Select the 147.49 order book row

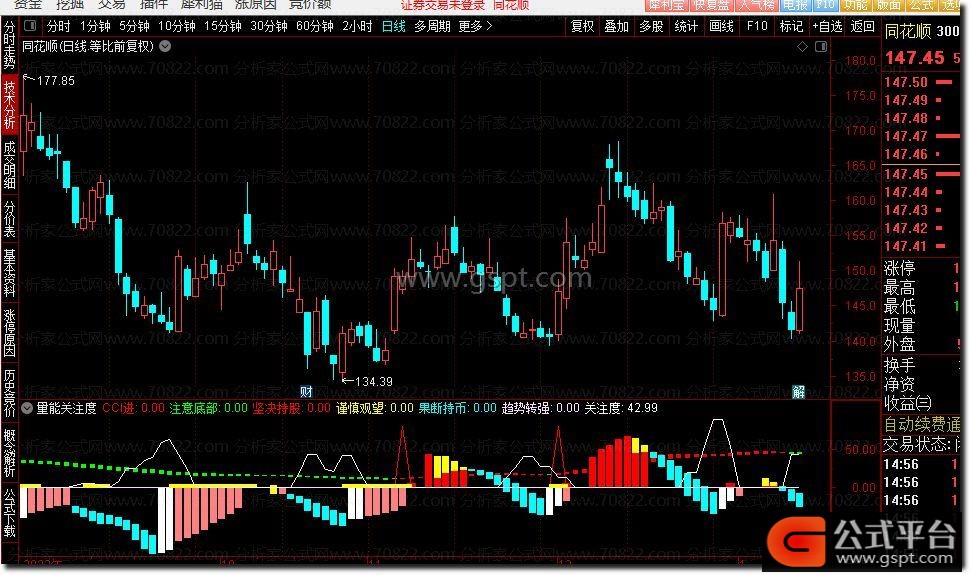[x=921, y=100]
